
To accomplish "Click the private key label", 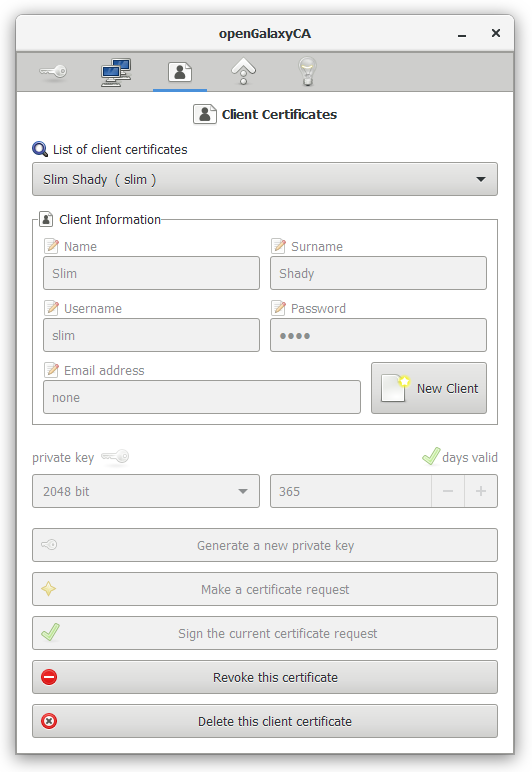I will [63, 458].
